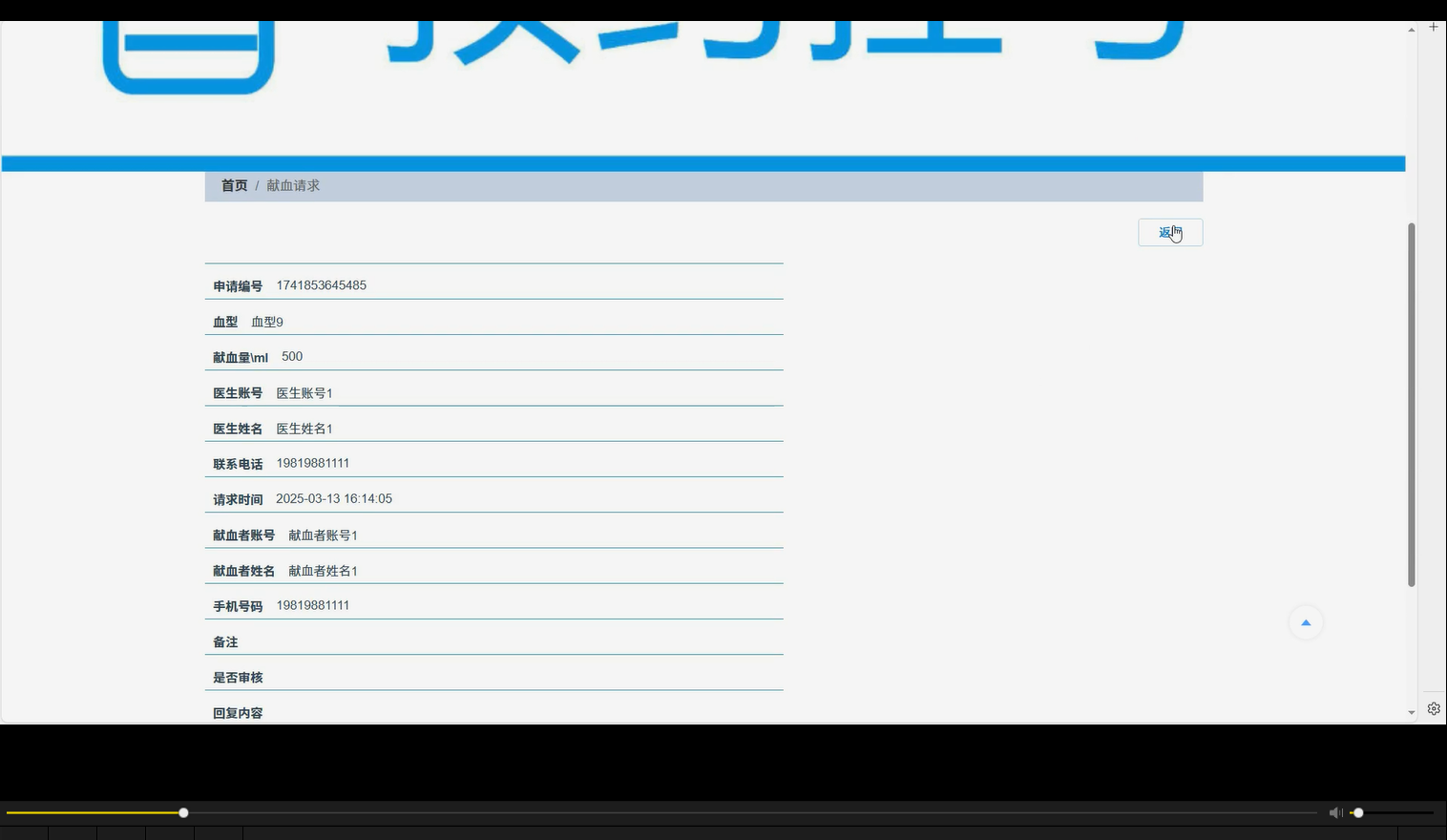Screen dimensions: 1447x840
Task: Click the 献血请求 breadcrumb item
Action: click(293, 186)
